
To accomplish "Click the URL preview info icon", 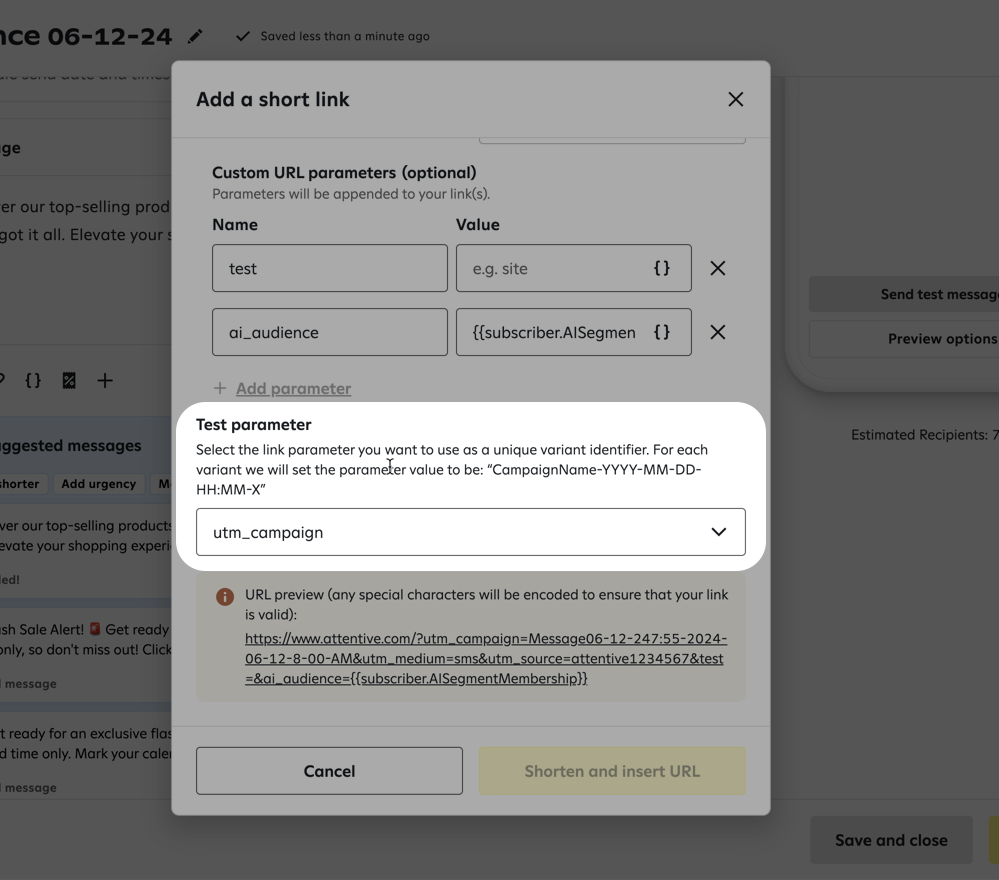I will [x=224, y=596].
